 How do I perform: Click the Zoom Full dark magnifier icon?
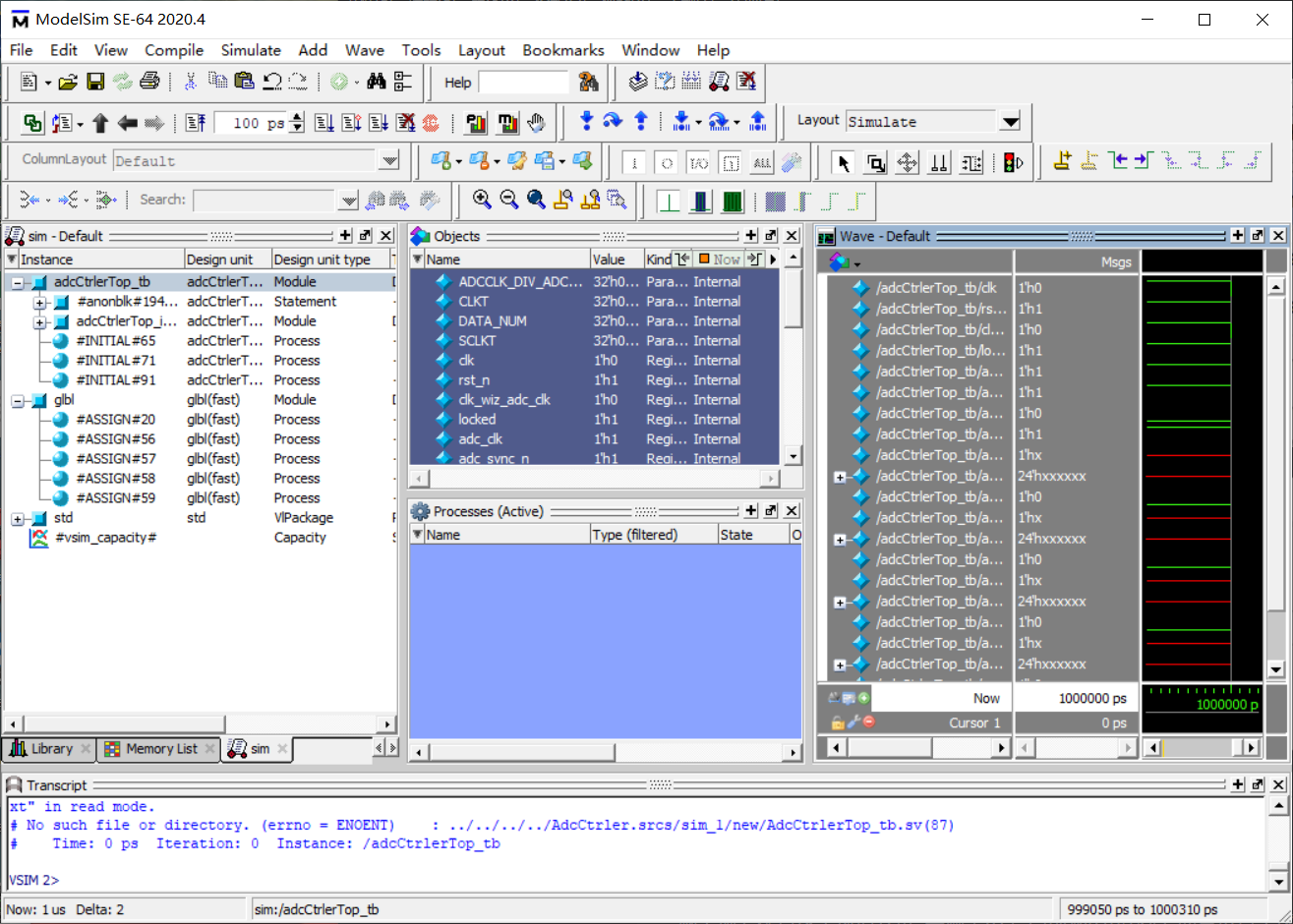click(x=536, y=200)
